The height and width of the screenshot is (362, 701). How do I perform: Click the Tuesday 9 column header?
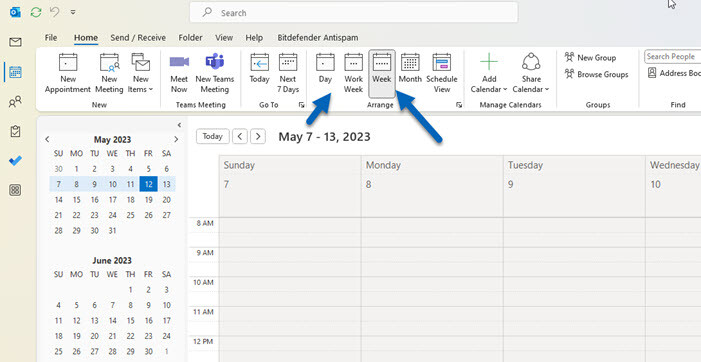coord(574,186)
